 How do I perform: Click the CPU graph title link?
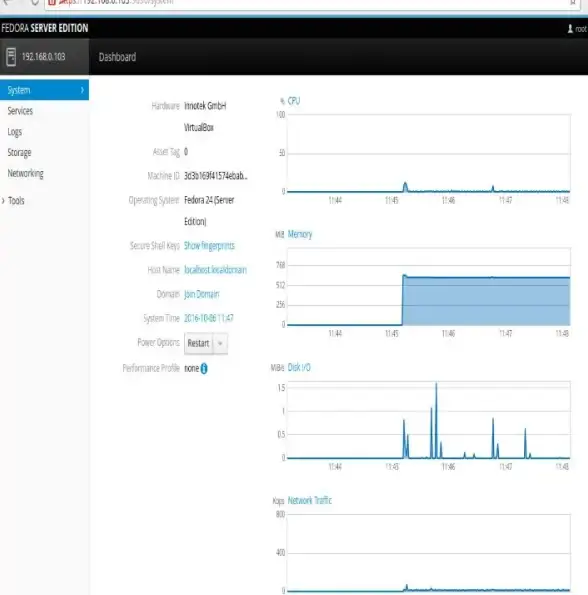(294, 101)
